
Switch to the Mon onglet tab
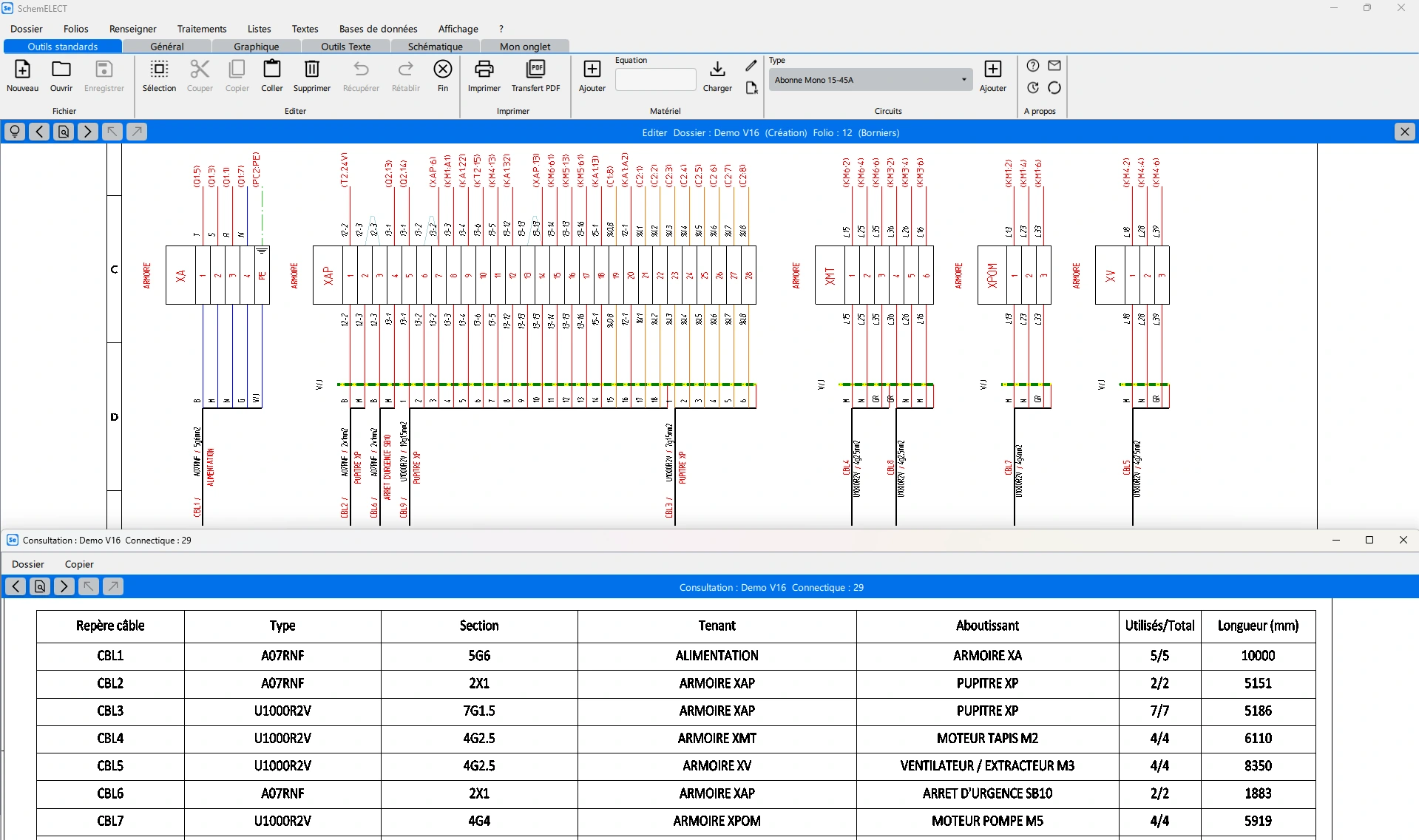coord(525,47)
